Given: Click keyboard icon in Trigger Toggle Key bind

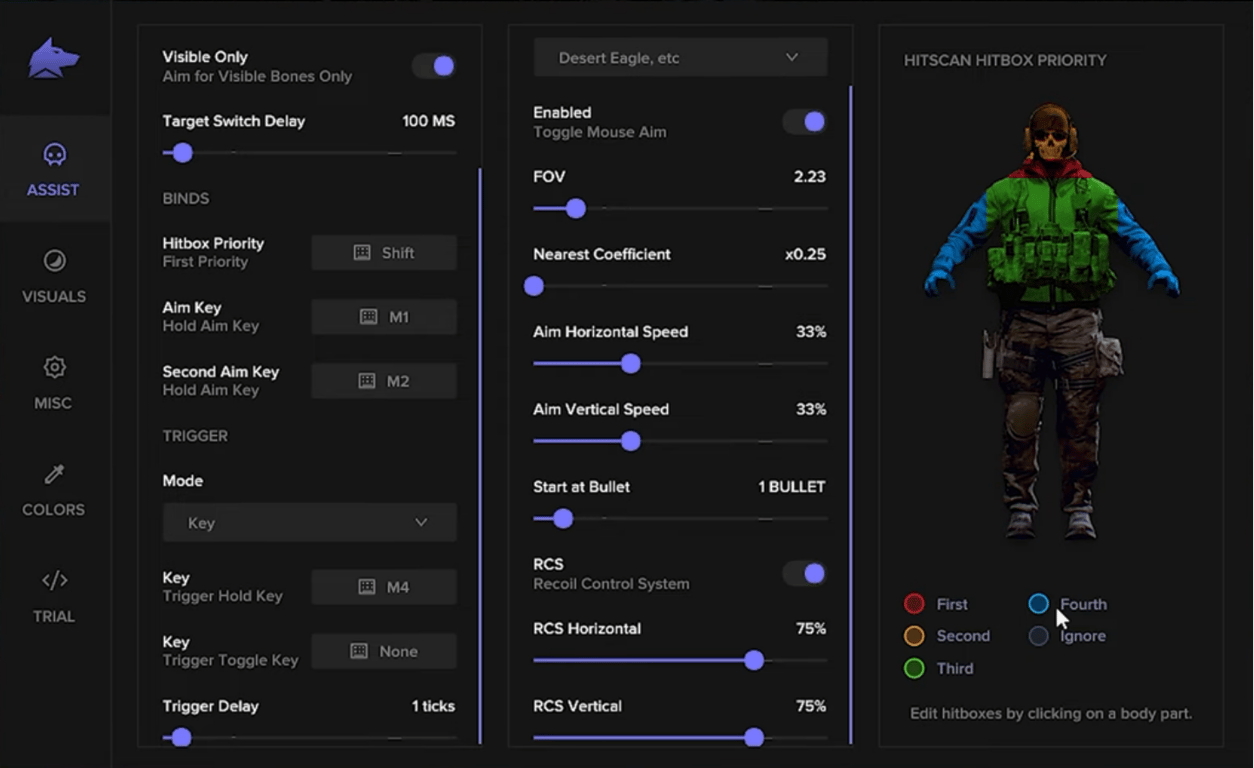Looking at the screenshot, I should click(x=359, y=651).
